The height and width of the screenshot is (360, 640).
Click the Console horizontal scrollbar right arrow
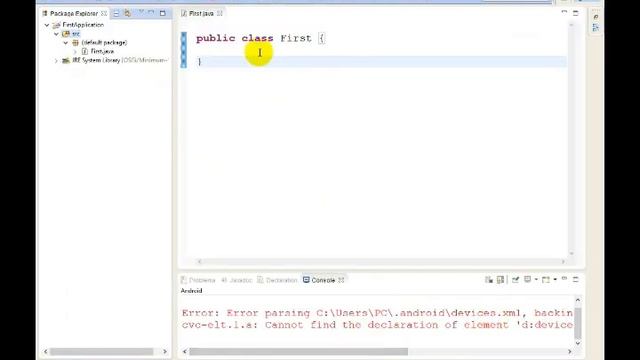pos(570,351)
